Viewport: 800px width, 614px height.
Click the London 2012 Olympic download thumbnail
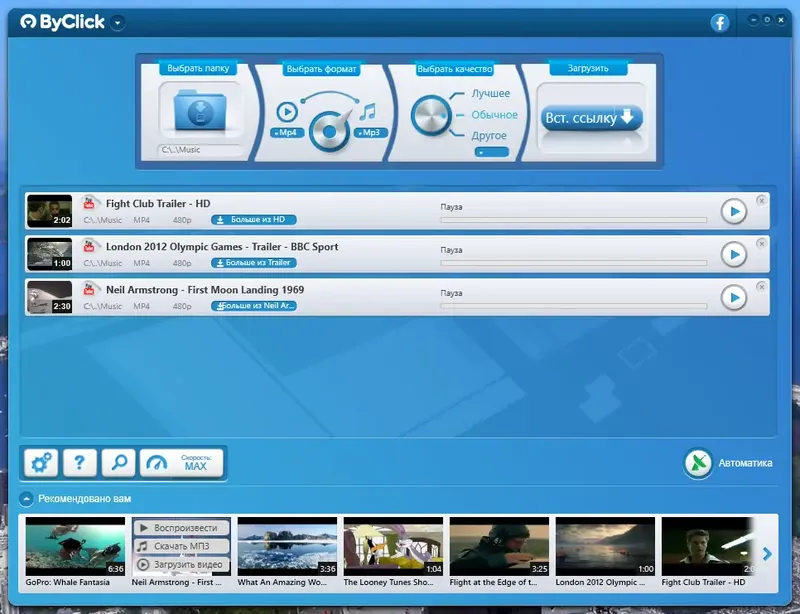[49, 254]
